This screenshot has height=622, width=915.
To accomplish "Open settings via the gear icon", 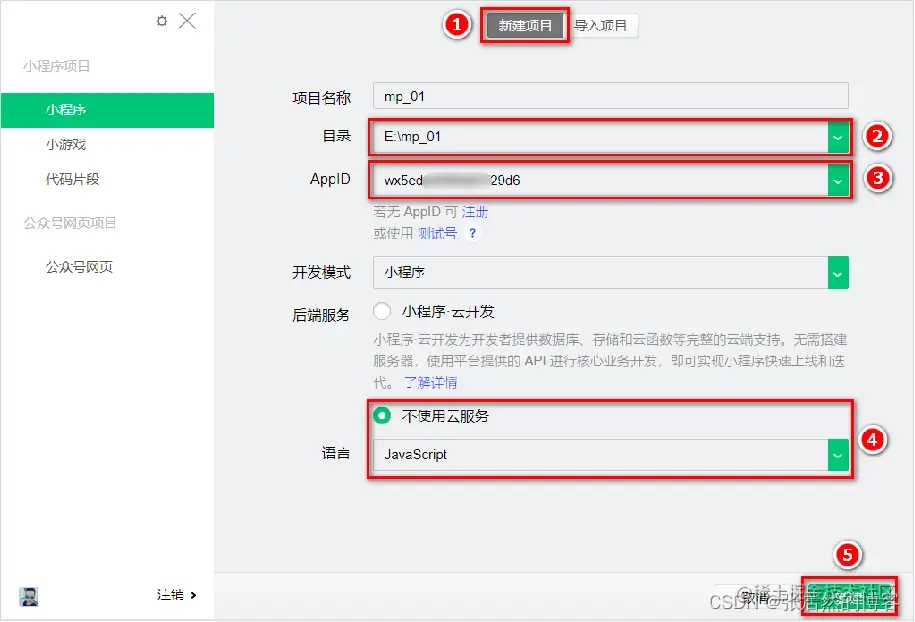I will click(x=162, y=21).
